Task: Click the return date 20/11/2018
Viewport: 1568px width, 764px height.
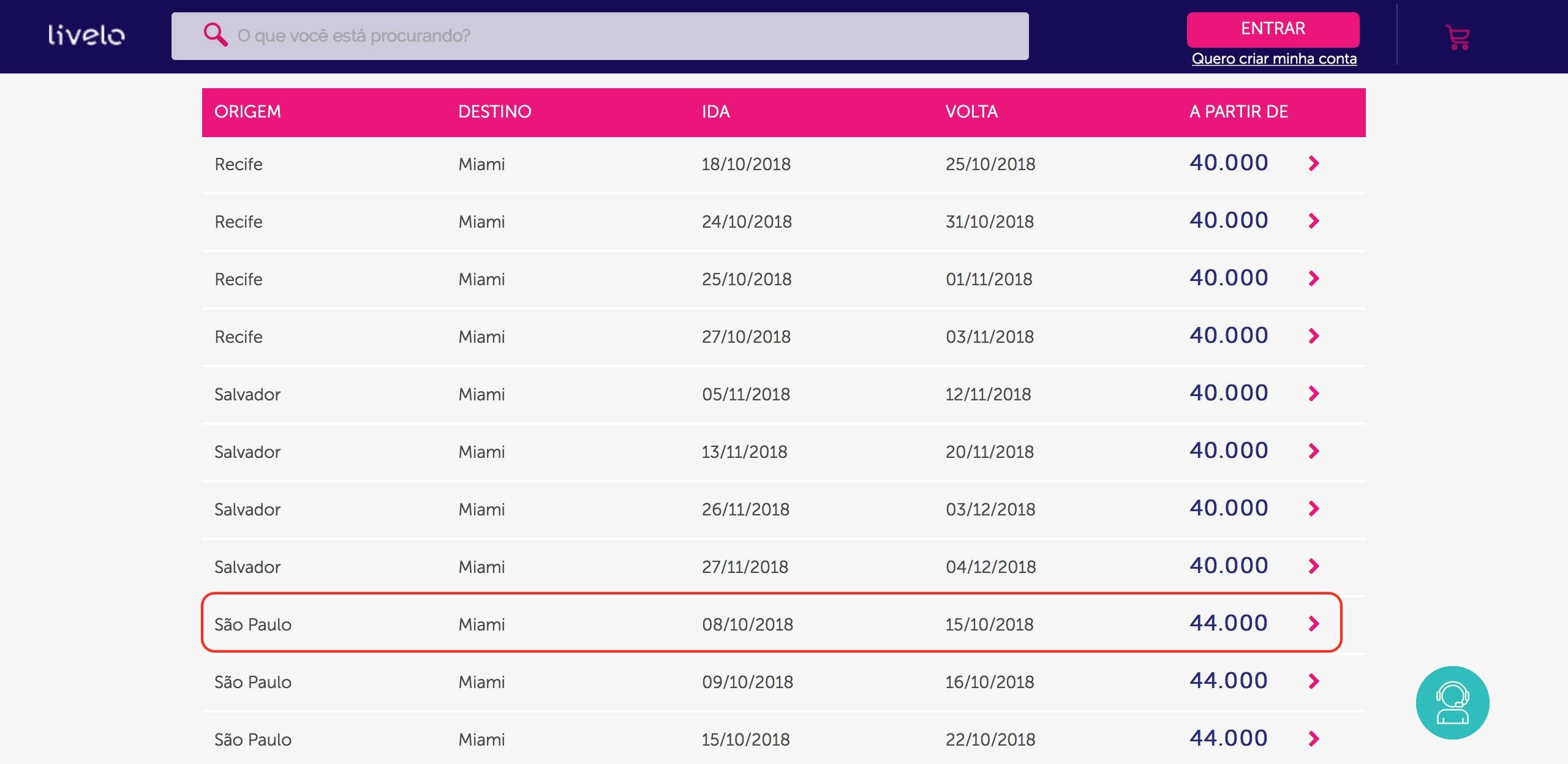Action: [990, 452]
